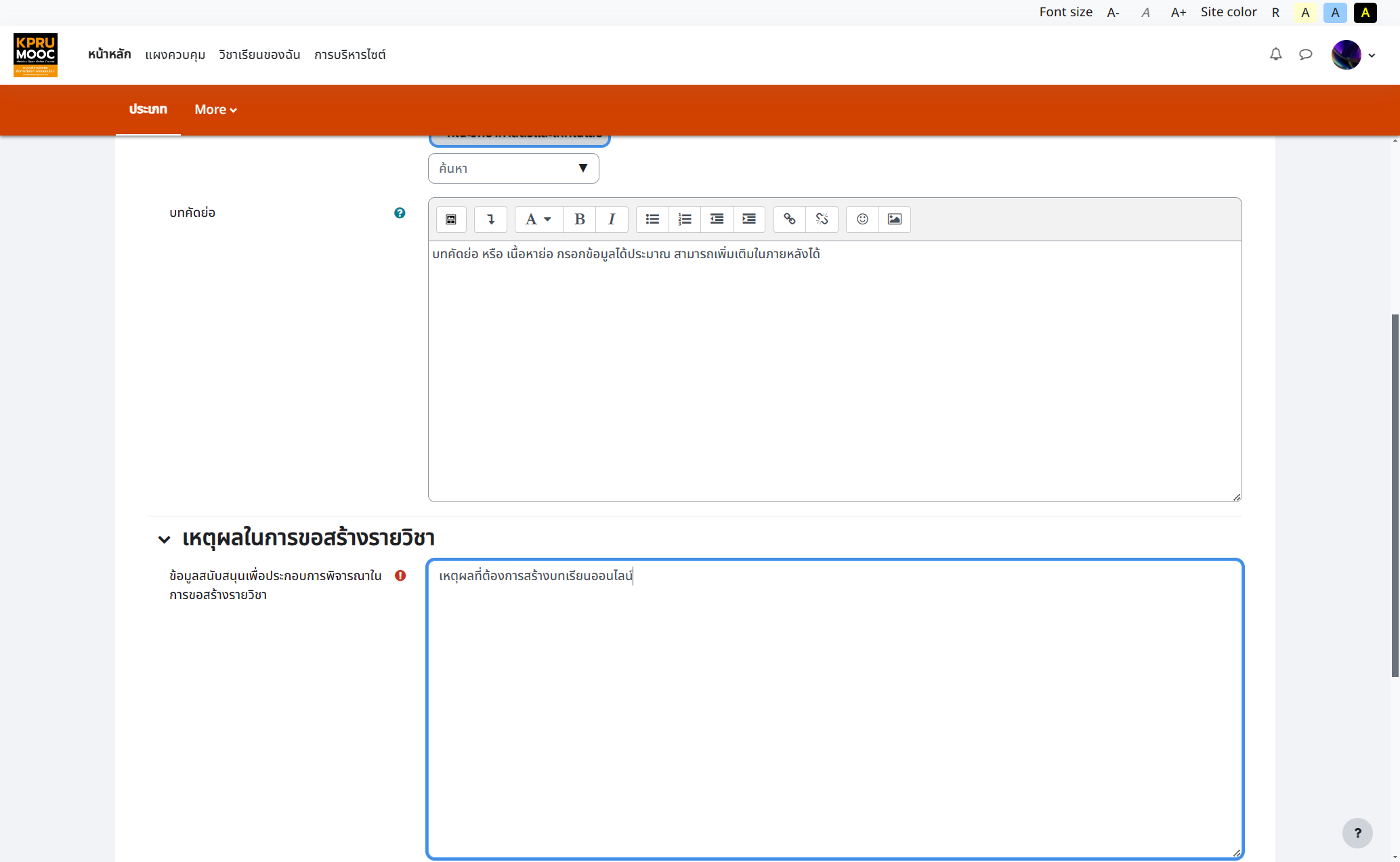
Task: Open วิชาเรียนของฉัน my courses
Action: tap(259, 54)
